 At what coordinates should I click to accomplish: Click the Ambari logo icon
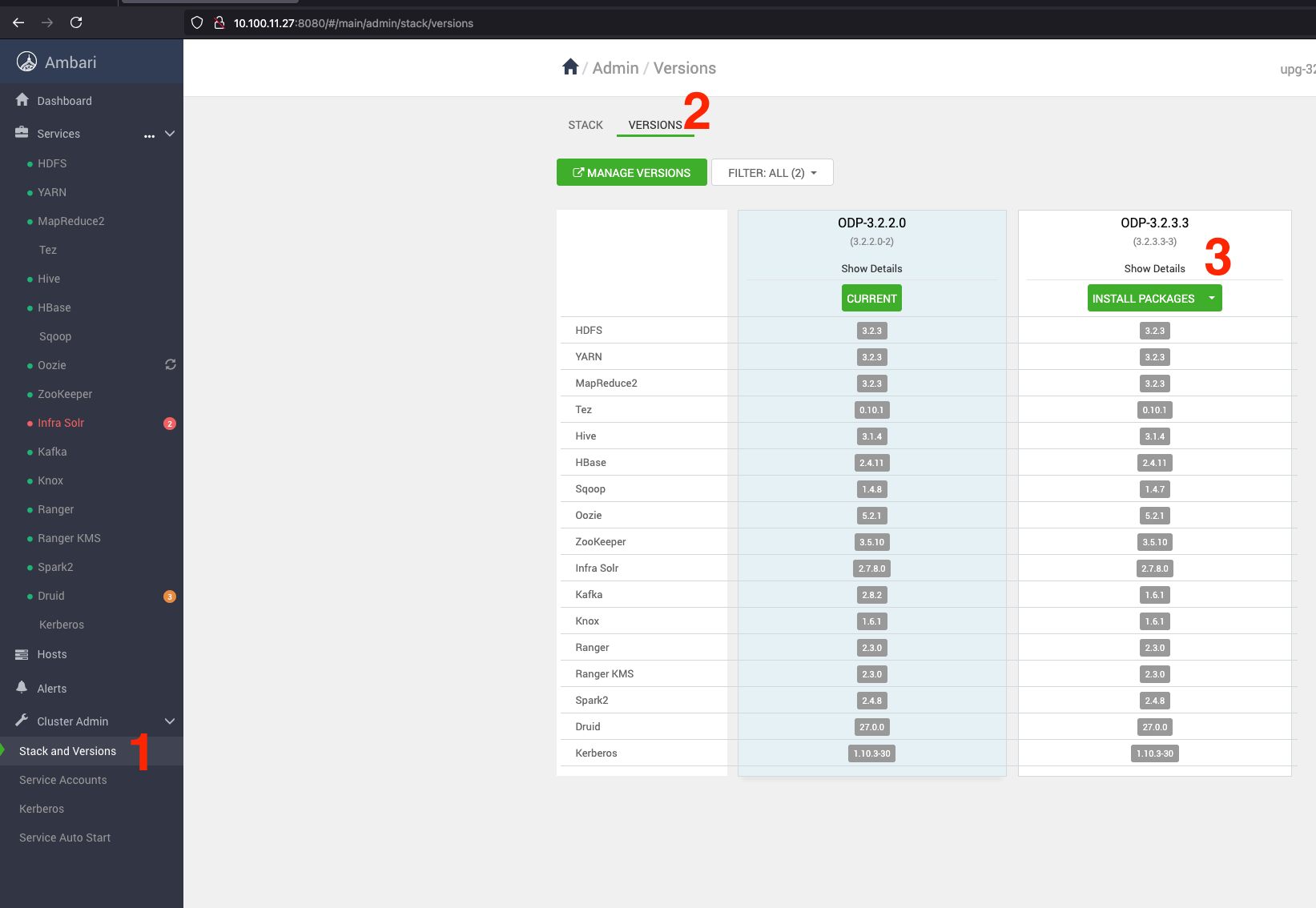click(26, 62)
